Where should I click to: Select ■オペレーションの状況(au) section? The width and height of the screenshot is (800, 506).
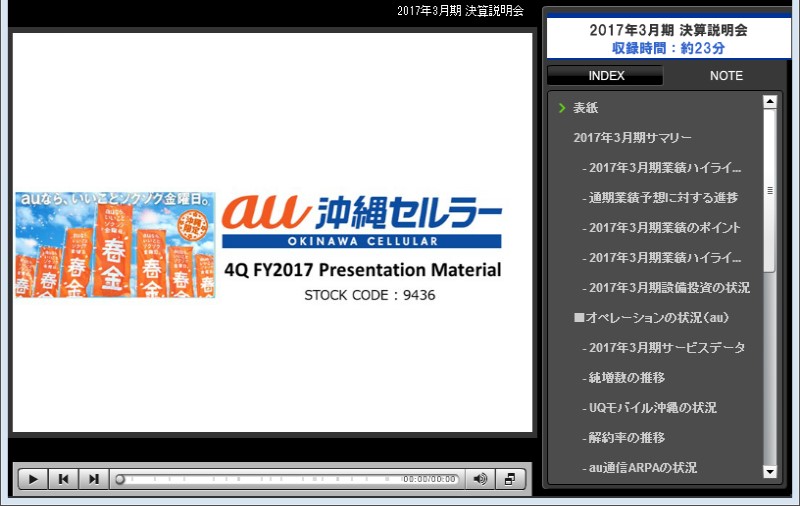pyautogui.click(x=652, y=318)
